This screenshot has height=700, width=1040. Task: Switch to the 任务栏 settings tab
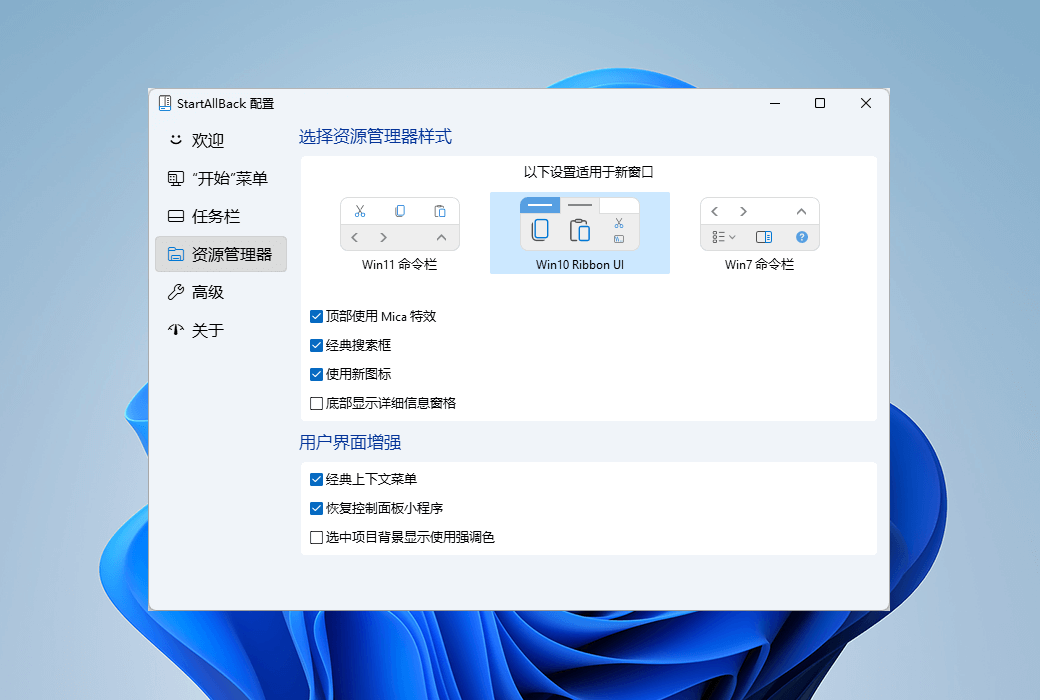pos(213,216)
